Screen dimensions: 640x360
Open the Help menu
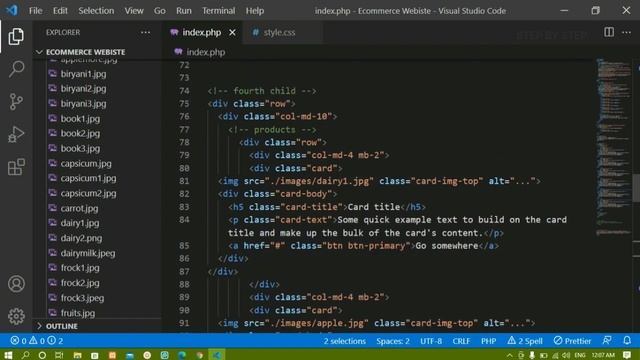tap(255, 11)
